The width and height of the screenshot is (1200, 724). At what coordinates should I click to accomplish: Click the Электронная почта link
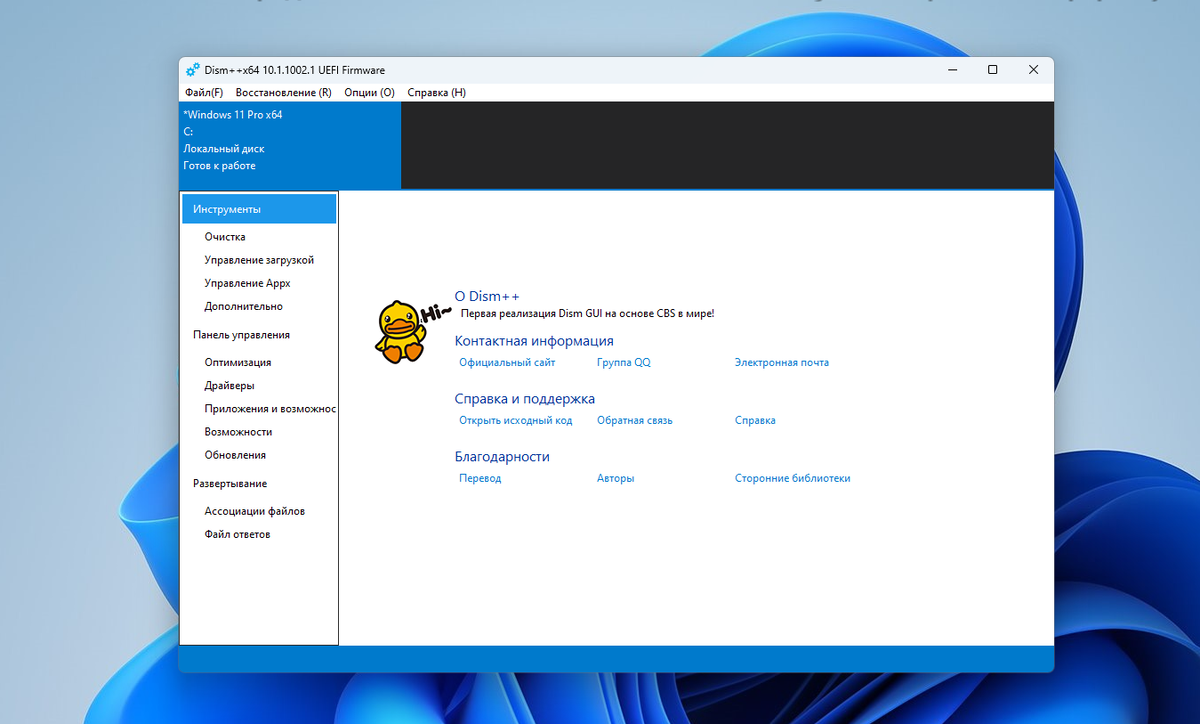tap(782, 363)
